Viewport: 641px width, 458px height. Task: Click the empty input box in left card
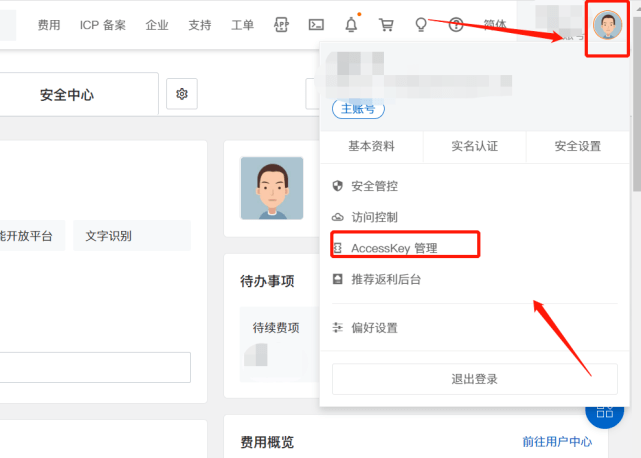95,368
